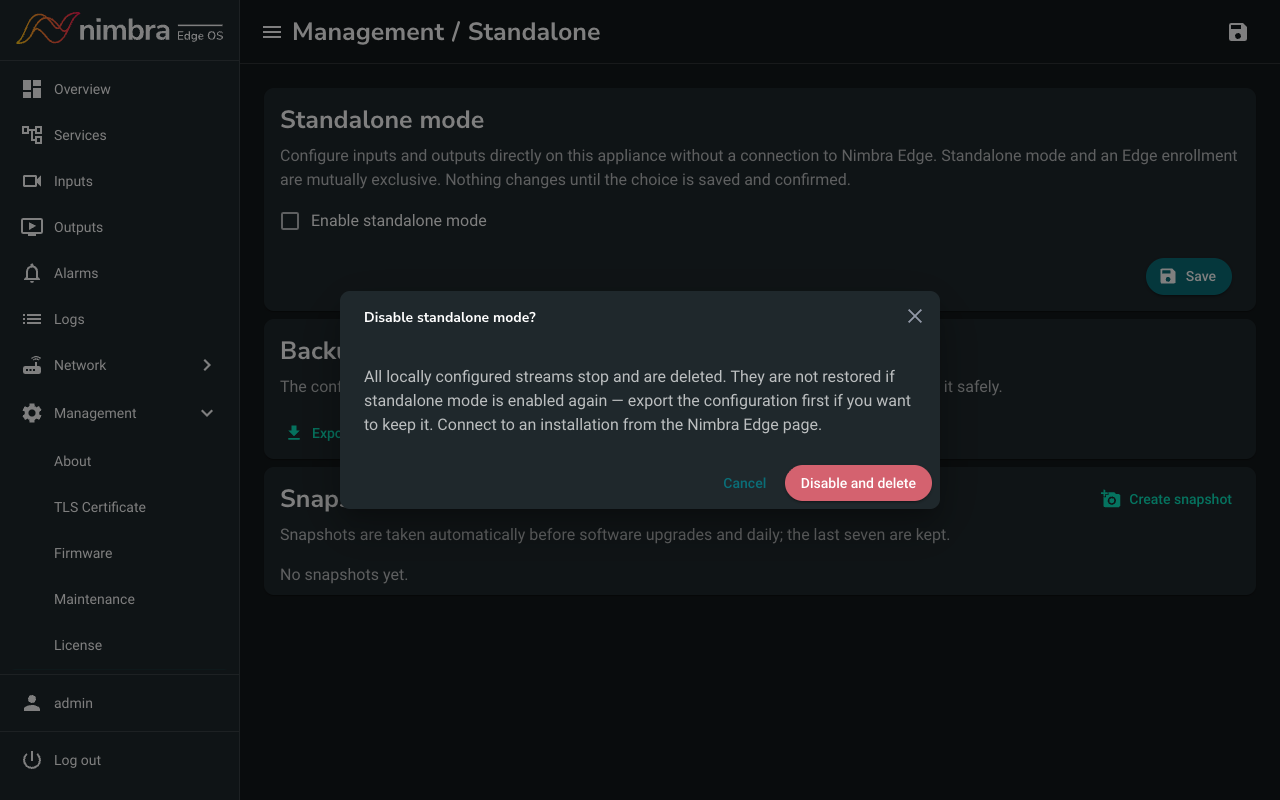Go to TLS Certificate settings
The image size is (1280, 800).
coord(100,507)
